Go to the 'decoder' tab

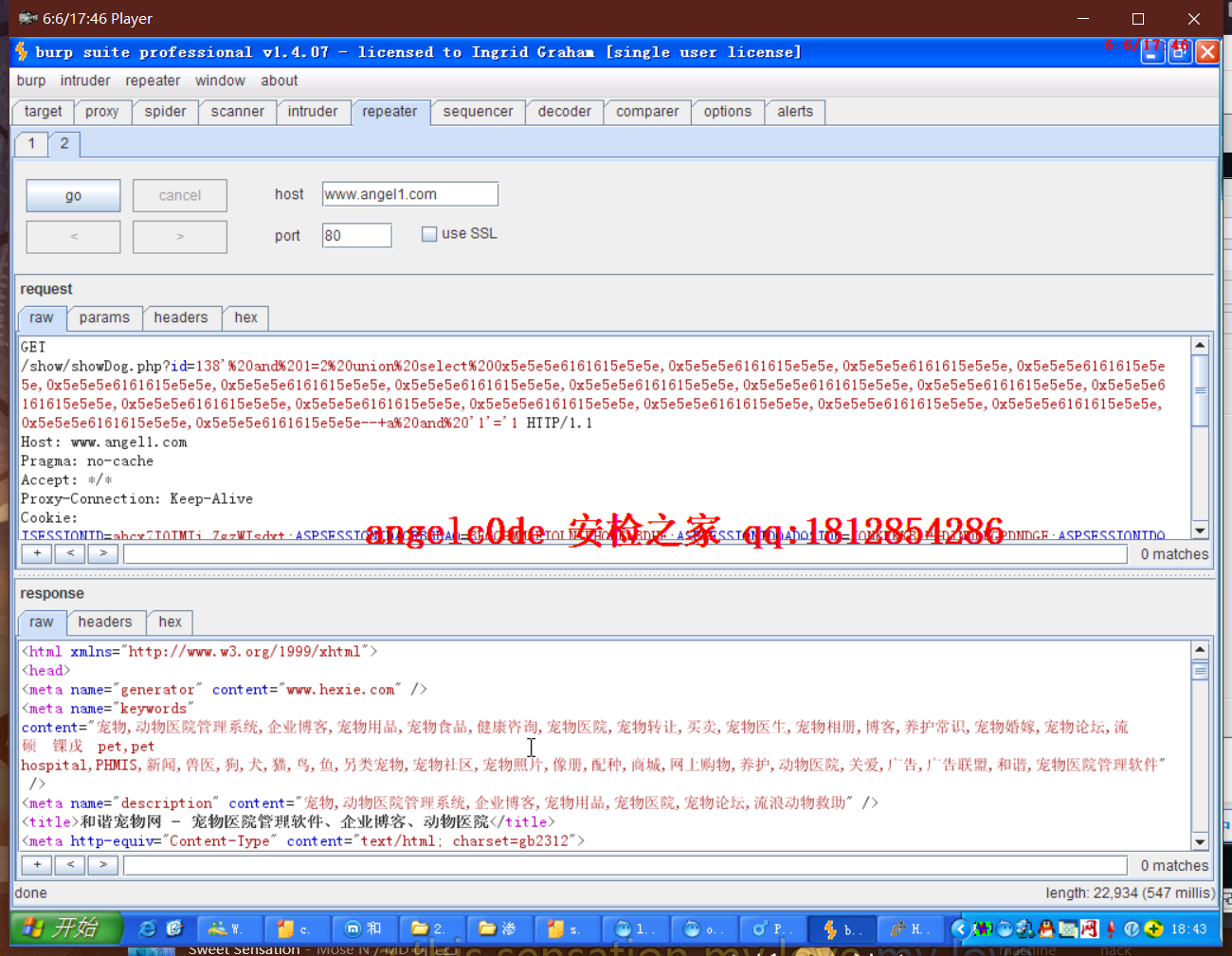point(564,112)
